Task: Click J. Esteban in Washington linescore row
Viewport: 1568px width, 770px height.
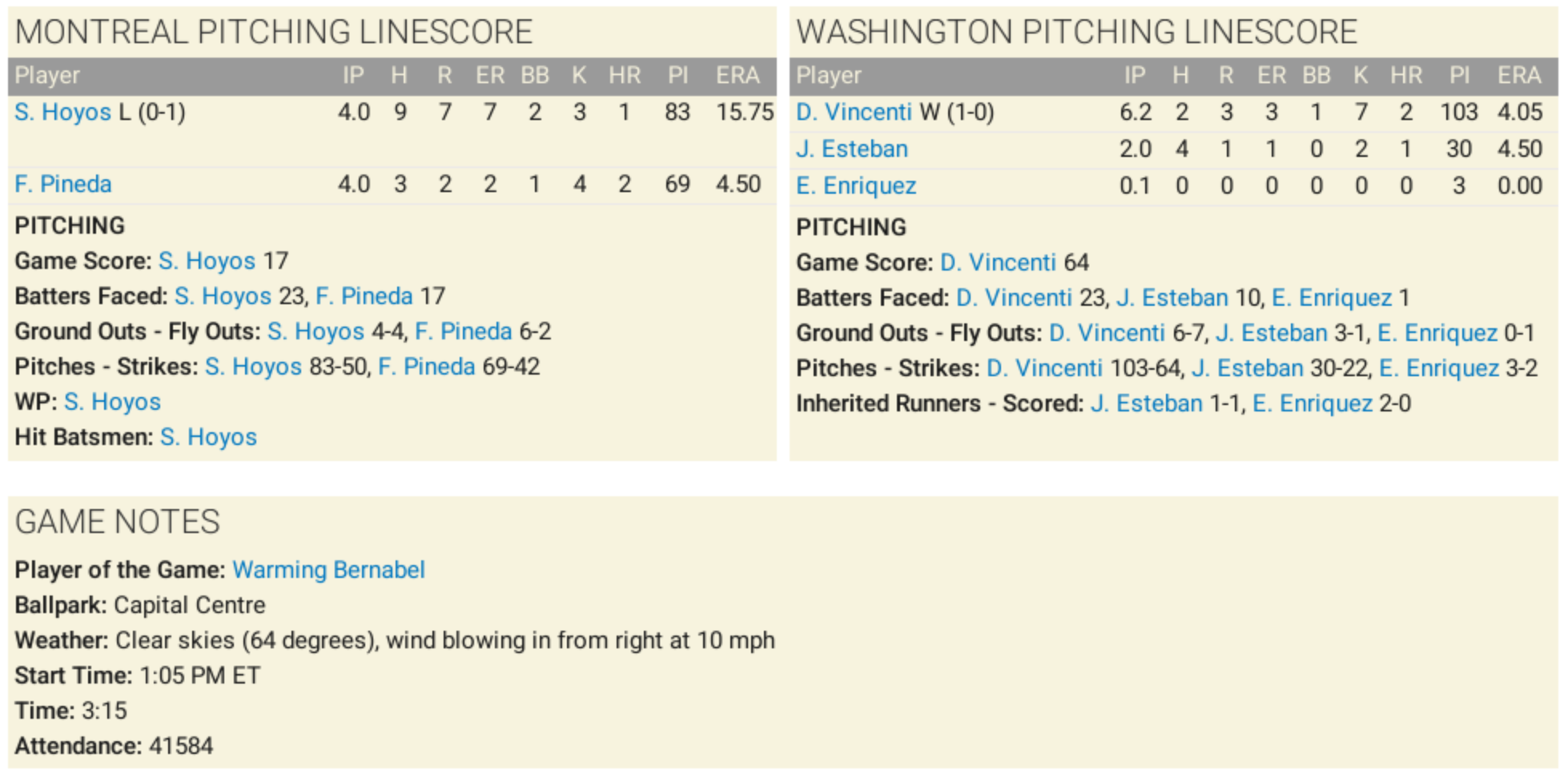Action: point(851,149)
